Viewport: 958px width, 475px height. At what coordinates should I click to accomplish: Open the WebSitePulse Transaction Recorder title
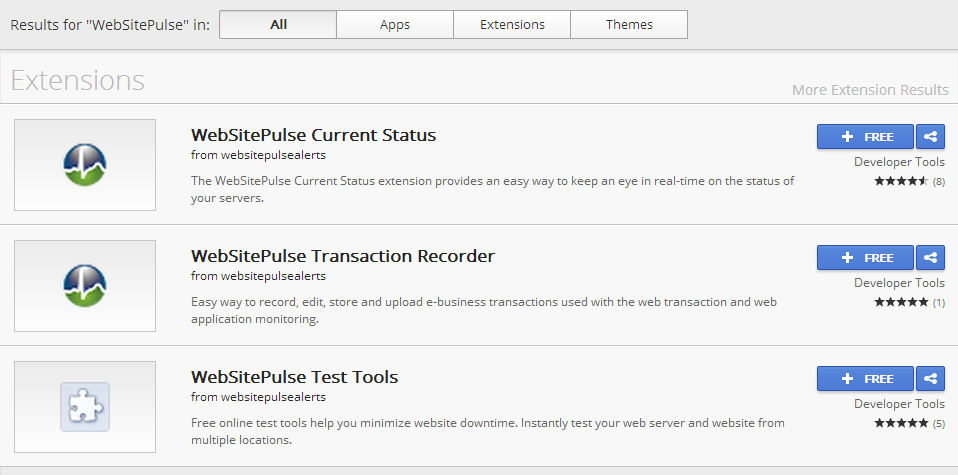point(343,256)
